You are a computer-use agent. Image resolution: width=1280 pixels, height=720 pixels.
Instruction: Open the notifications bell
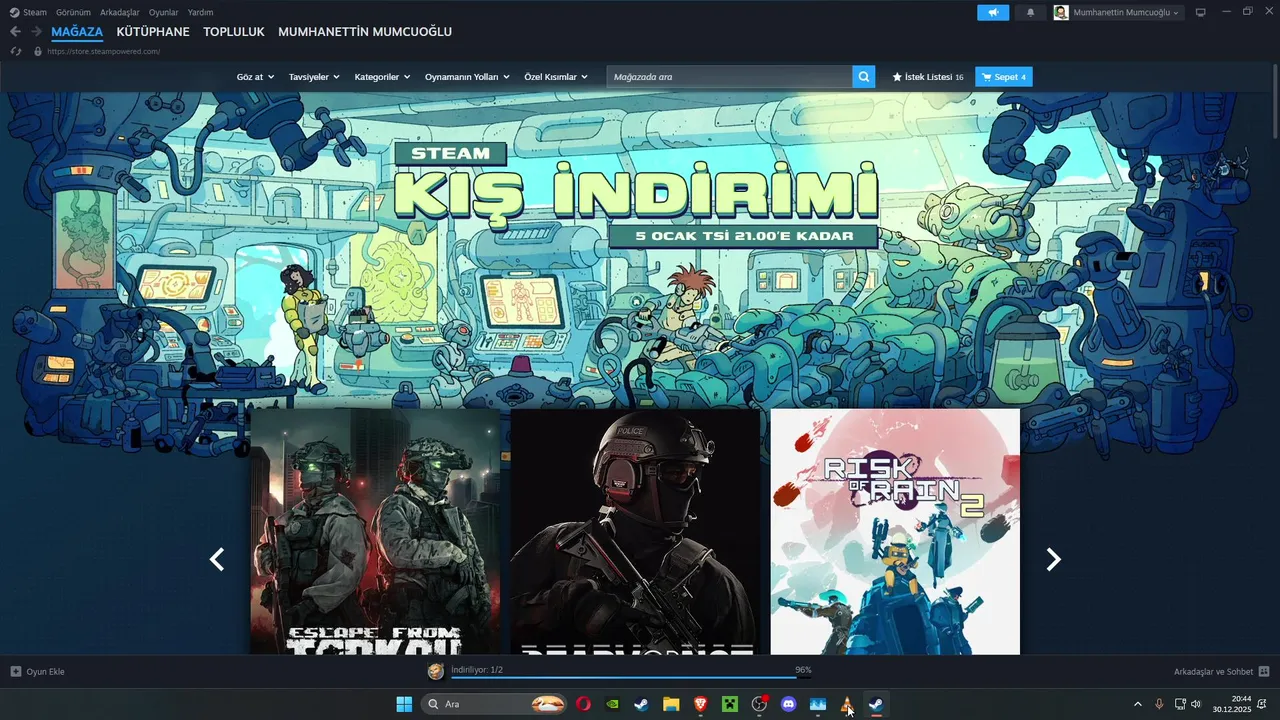[x=1030, y=12]
